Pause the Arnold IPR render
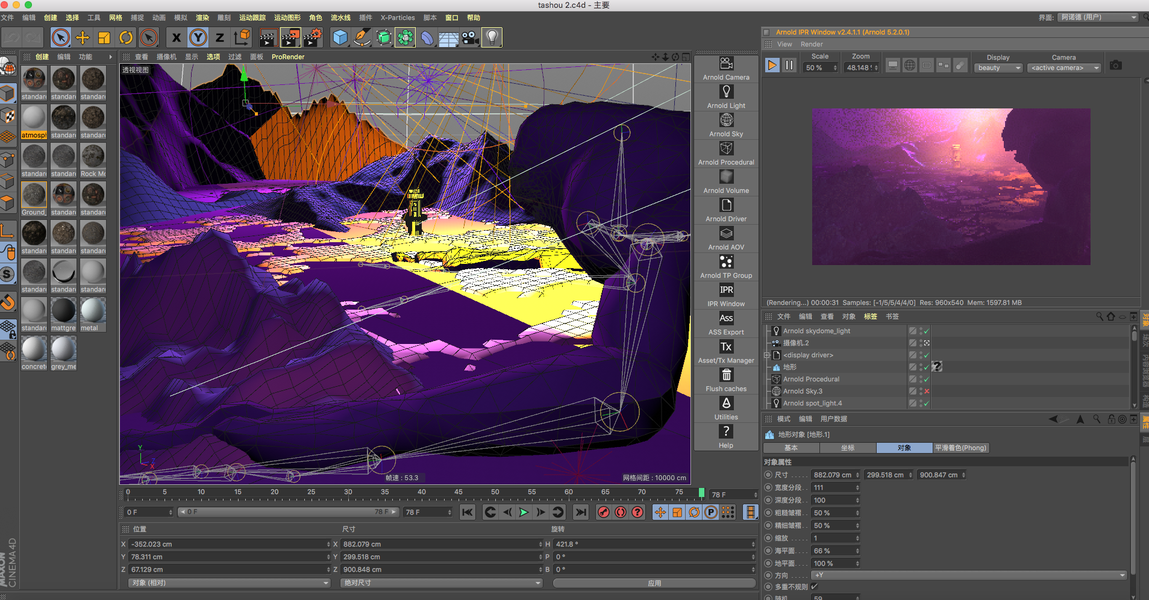Screen dimensions: 1149x600 point(789,65)
